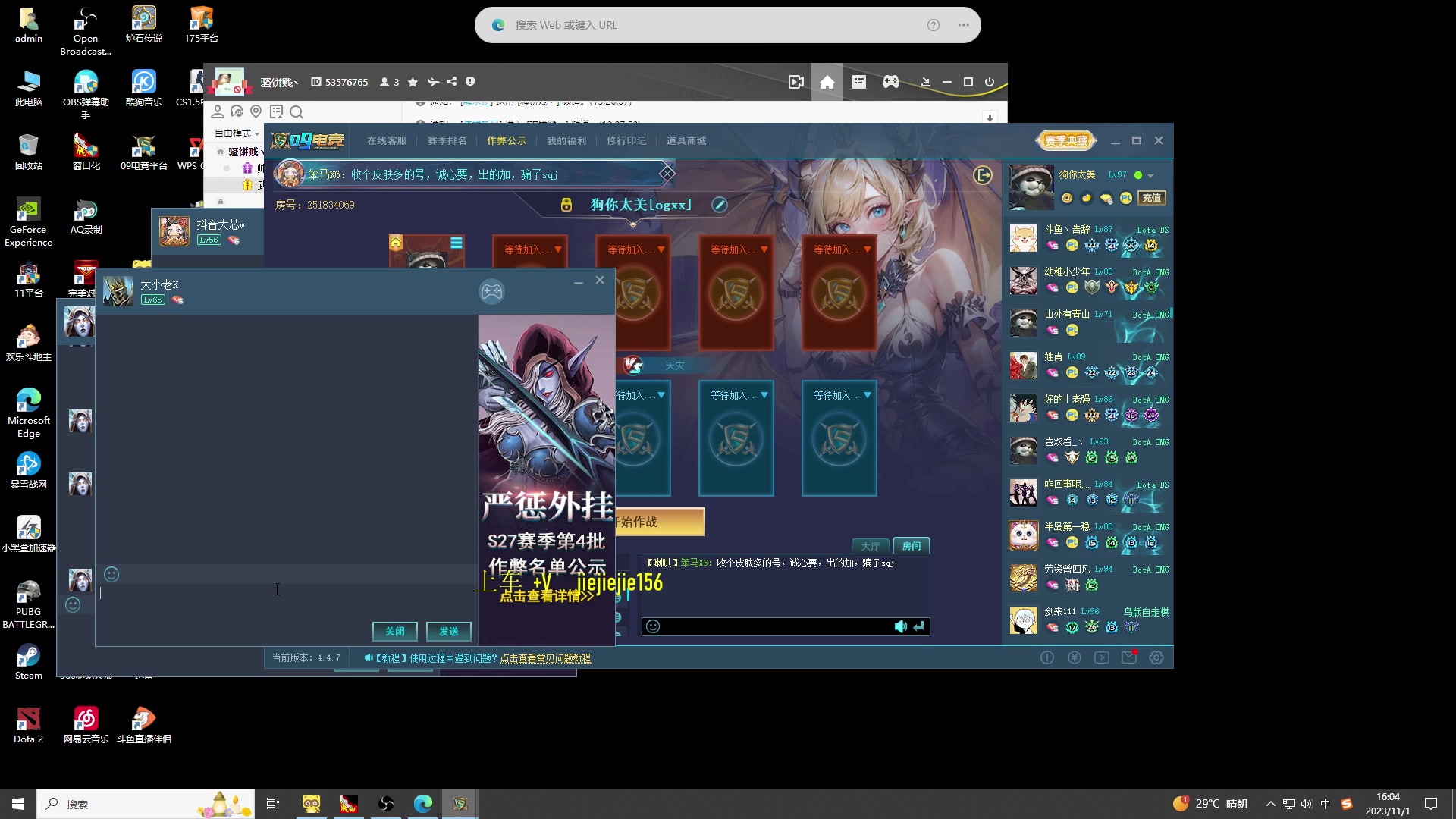Open Microsoft Edge from the taskbar
Image resolution: width=1456 pixels, height=819 pixels.
[423, 804]
